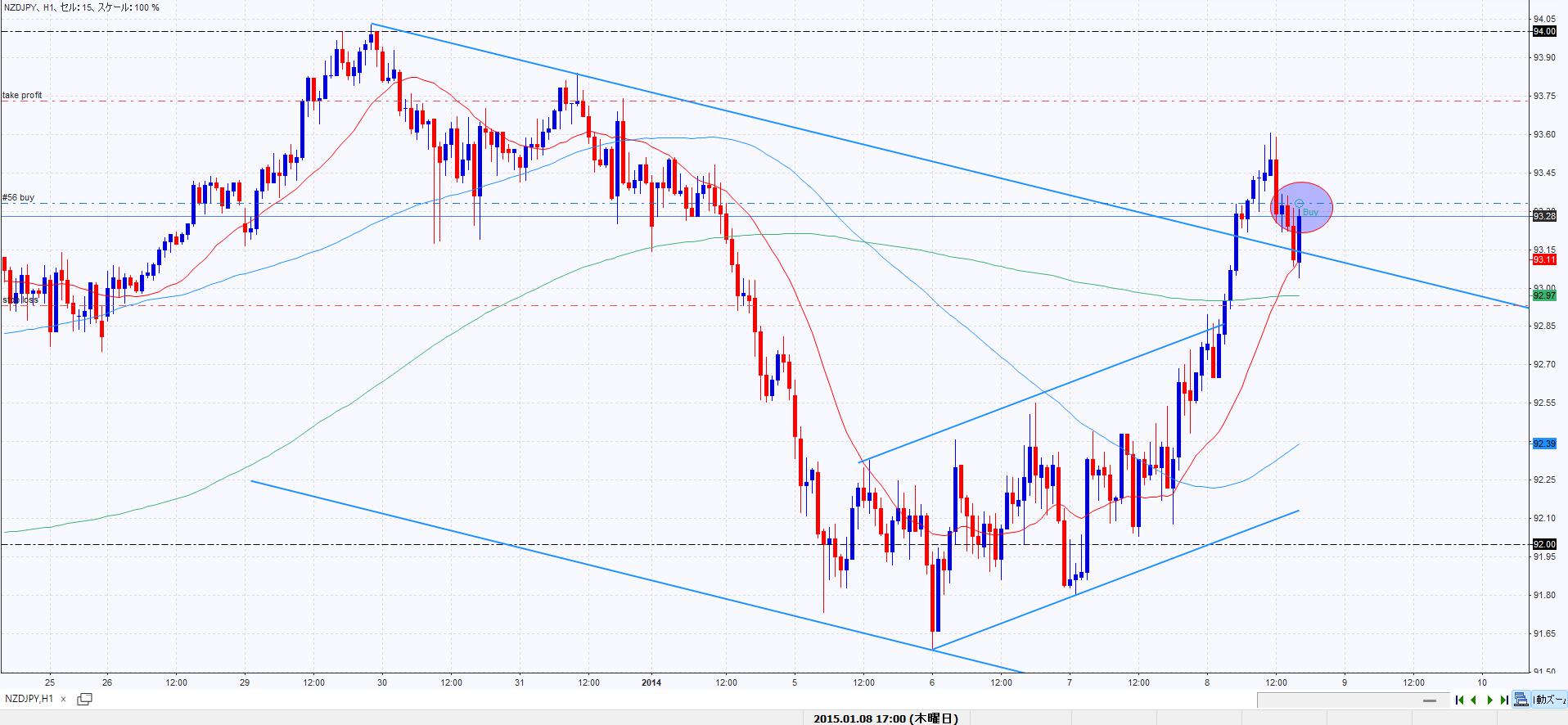The height and width of the screenshot is (725, 1568).
Task: Jump to the latest chart bar
Action: [x=1504, y=700]
